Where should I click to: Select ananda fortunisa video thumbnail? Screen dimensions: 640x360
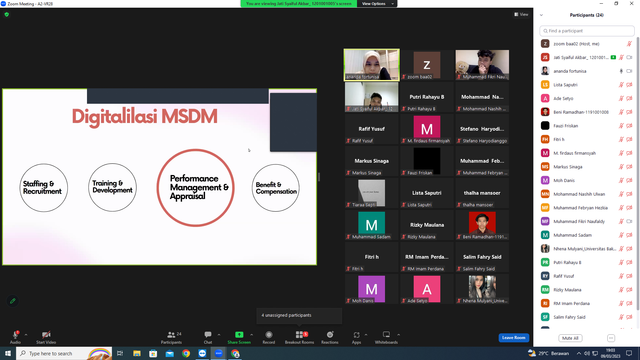(x=371, y=65)
